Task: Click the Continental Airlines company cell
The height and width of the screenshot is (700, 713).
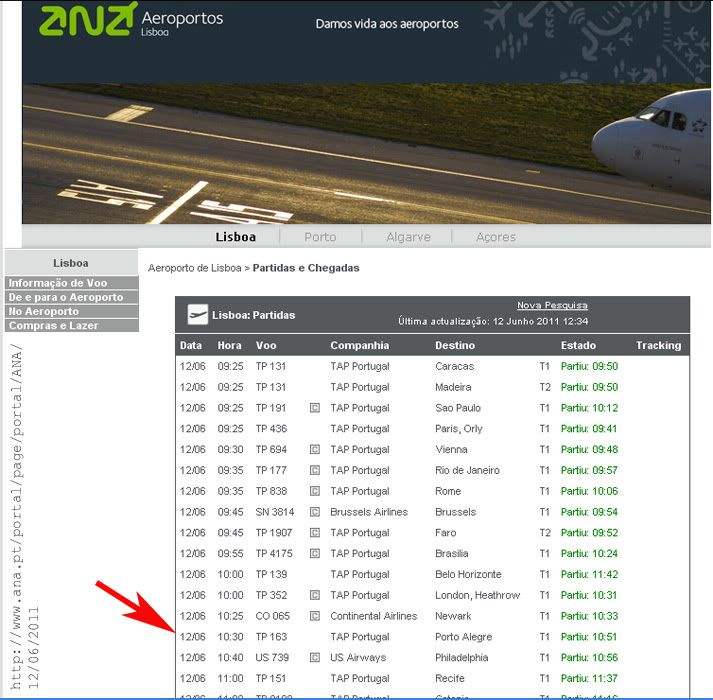Action: 373,616
